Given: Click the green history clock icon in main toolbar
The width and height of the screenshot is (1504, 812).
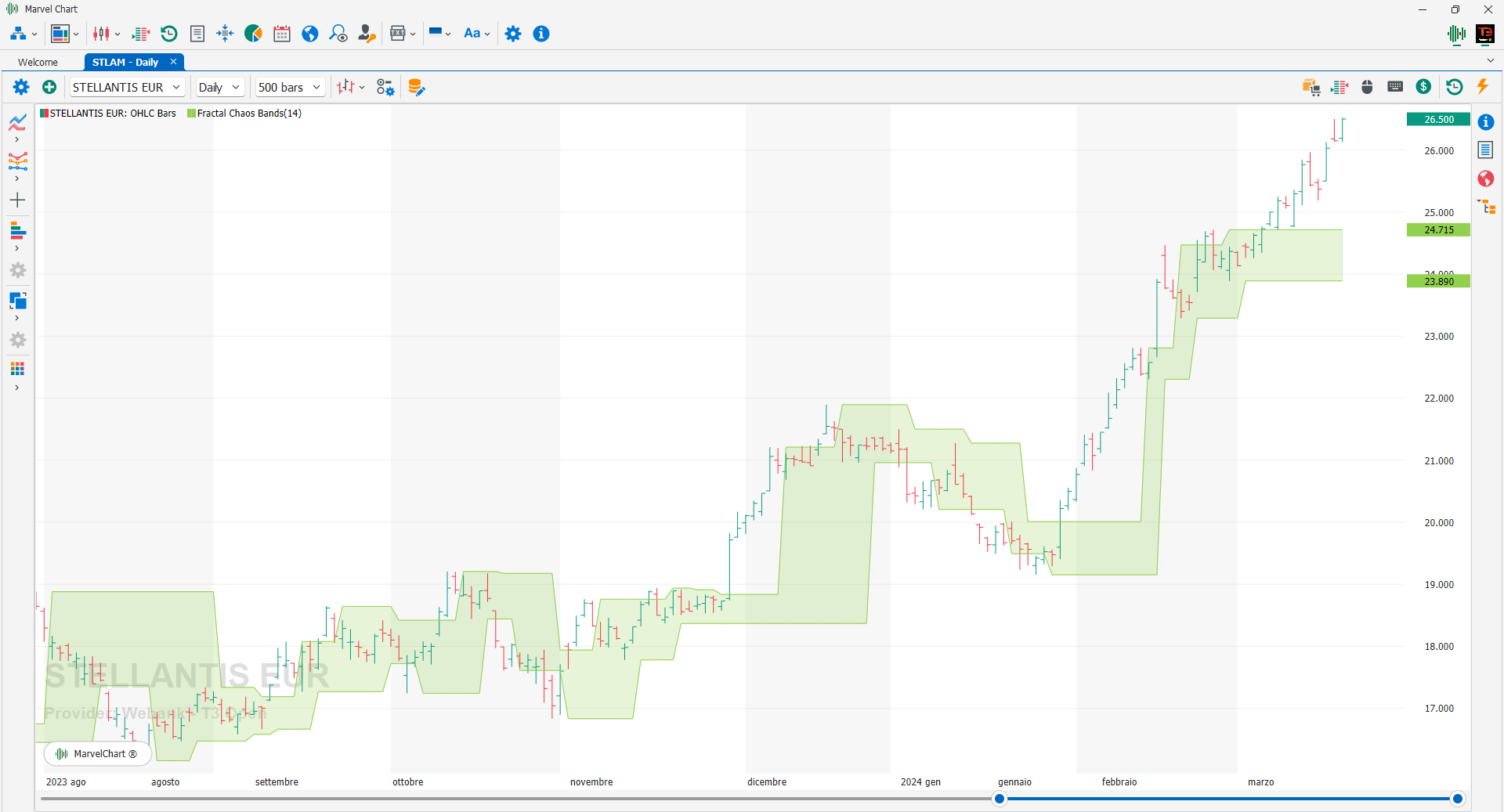Looking at the screenshot, I should (169, 34).
